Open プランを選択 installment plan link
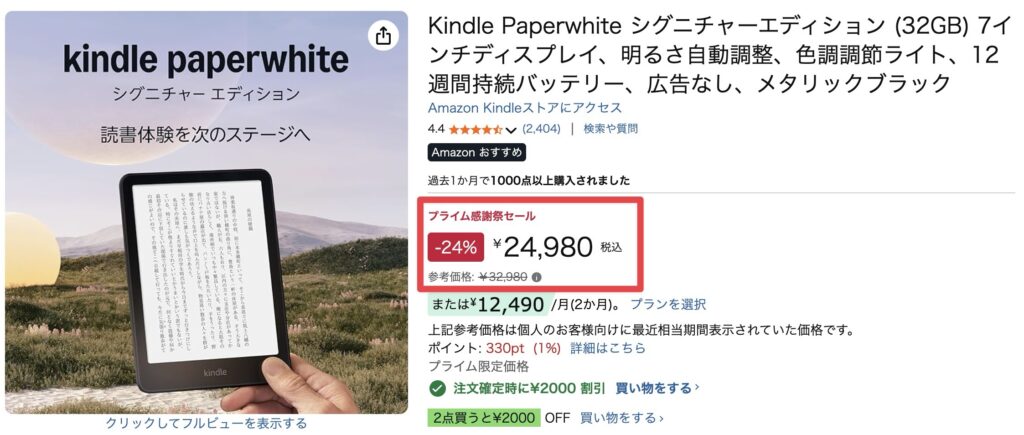The width and height of the screenshot is (1024, 435). tap(673, 305)
